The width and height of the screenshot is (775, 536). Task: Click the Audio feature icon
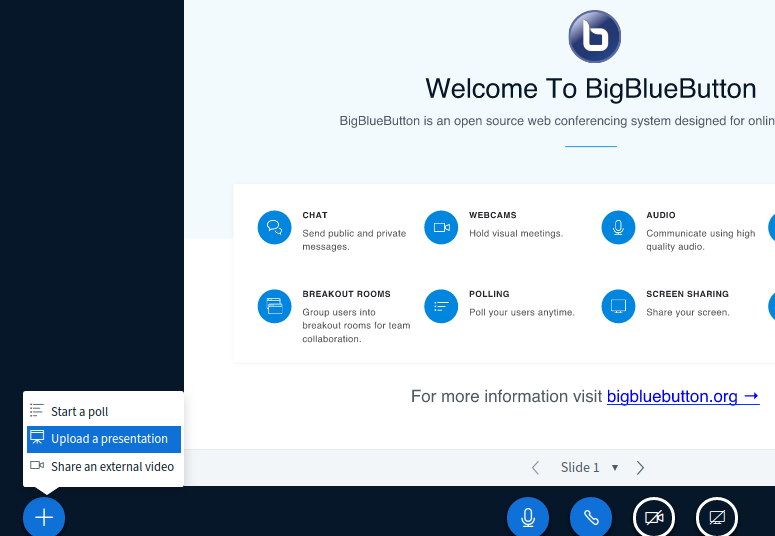618,227
